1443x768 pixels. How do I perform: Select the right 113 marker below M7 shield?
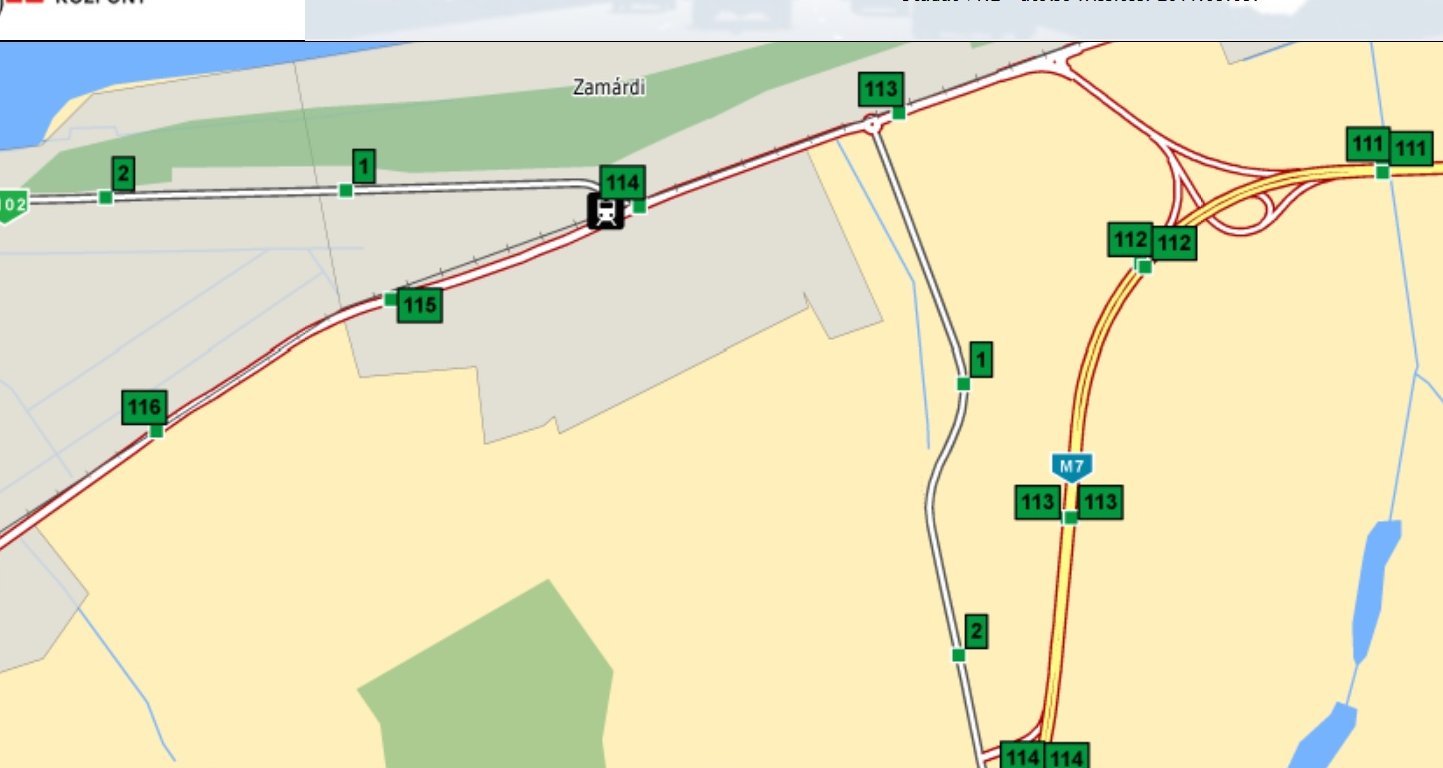[1100, 502]
